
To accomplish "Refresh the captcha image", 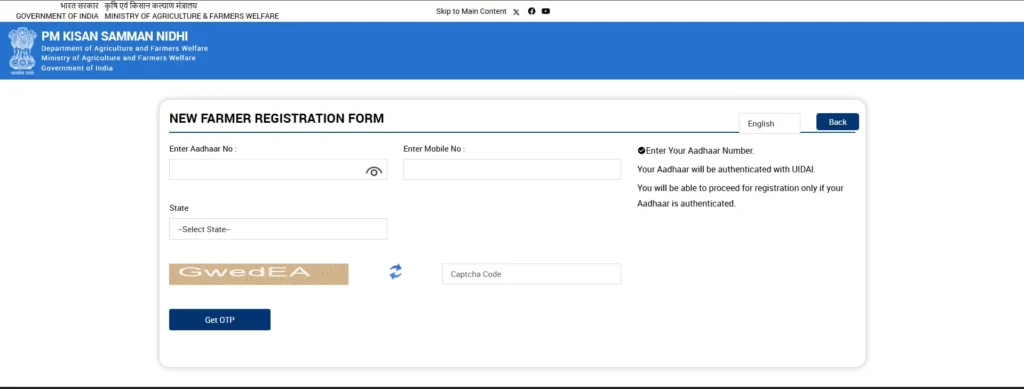I will (x=396, y=272).
